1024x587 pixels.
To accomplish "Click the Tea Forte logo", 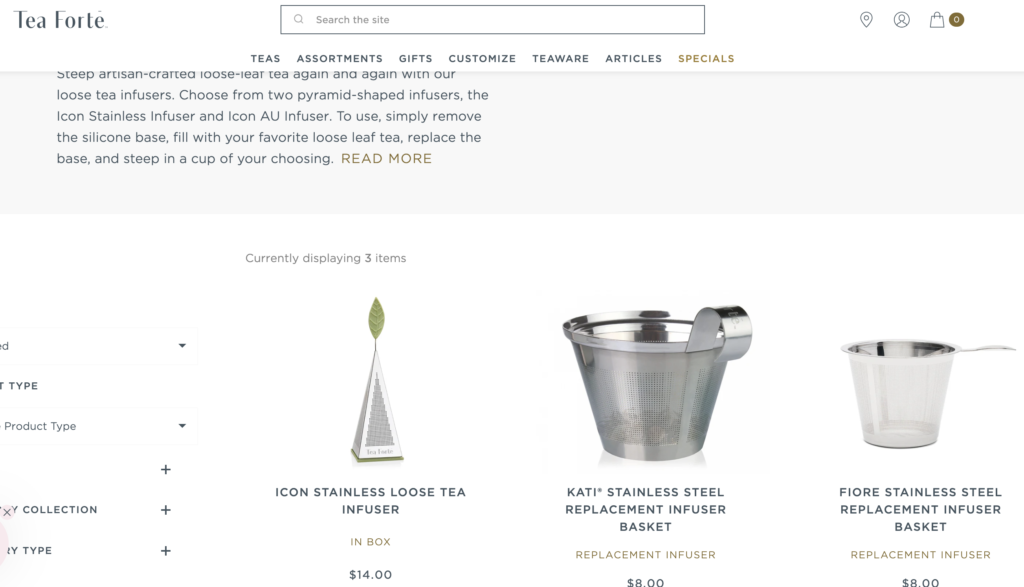I will (x=60, y=20).
